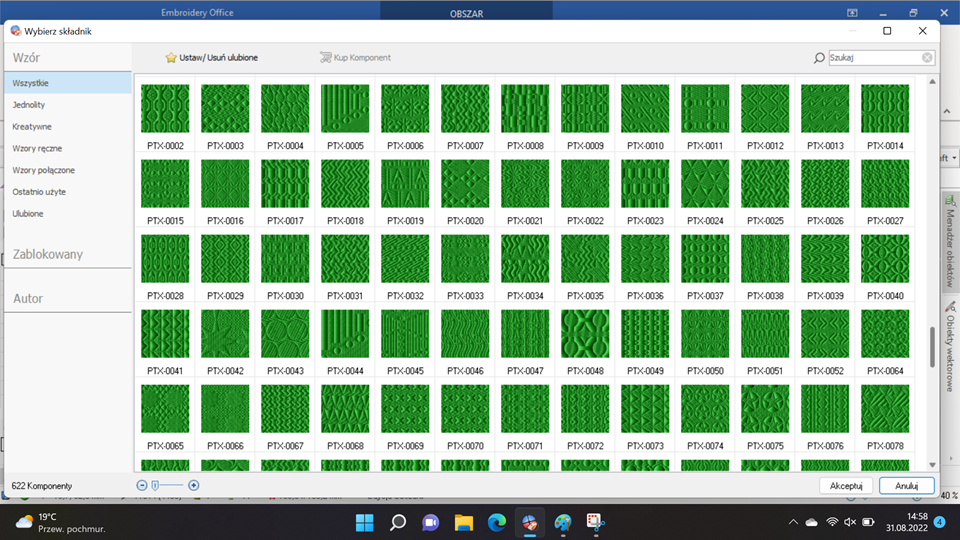Screen dimensions: 960x540
Task: Click inside the Szukaj search field
Action: coord(873,58)
